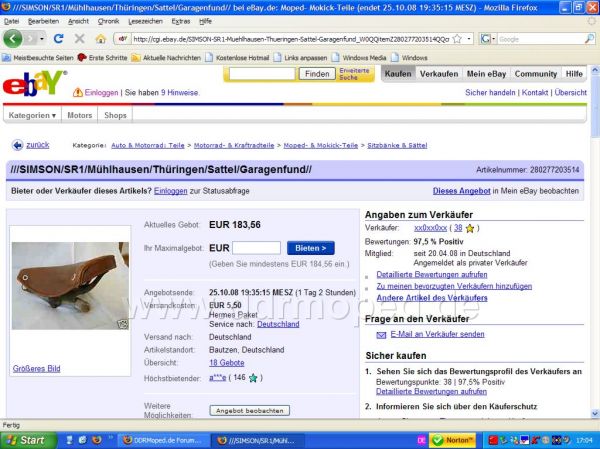Open Meistbesuchte Seiten bookmark folder
The image size is (600, 449).
point(38,58)
